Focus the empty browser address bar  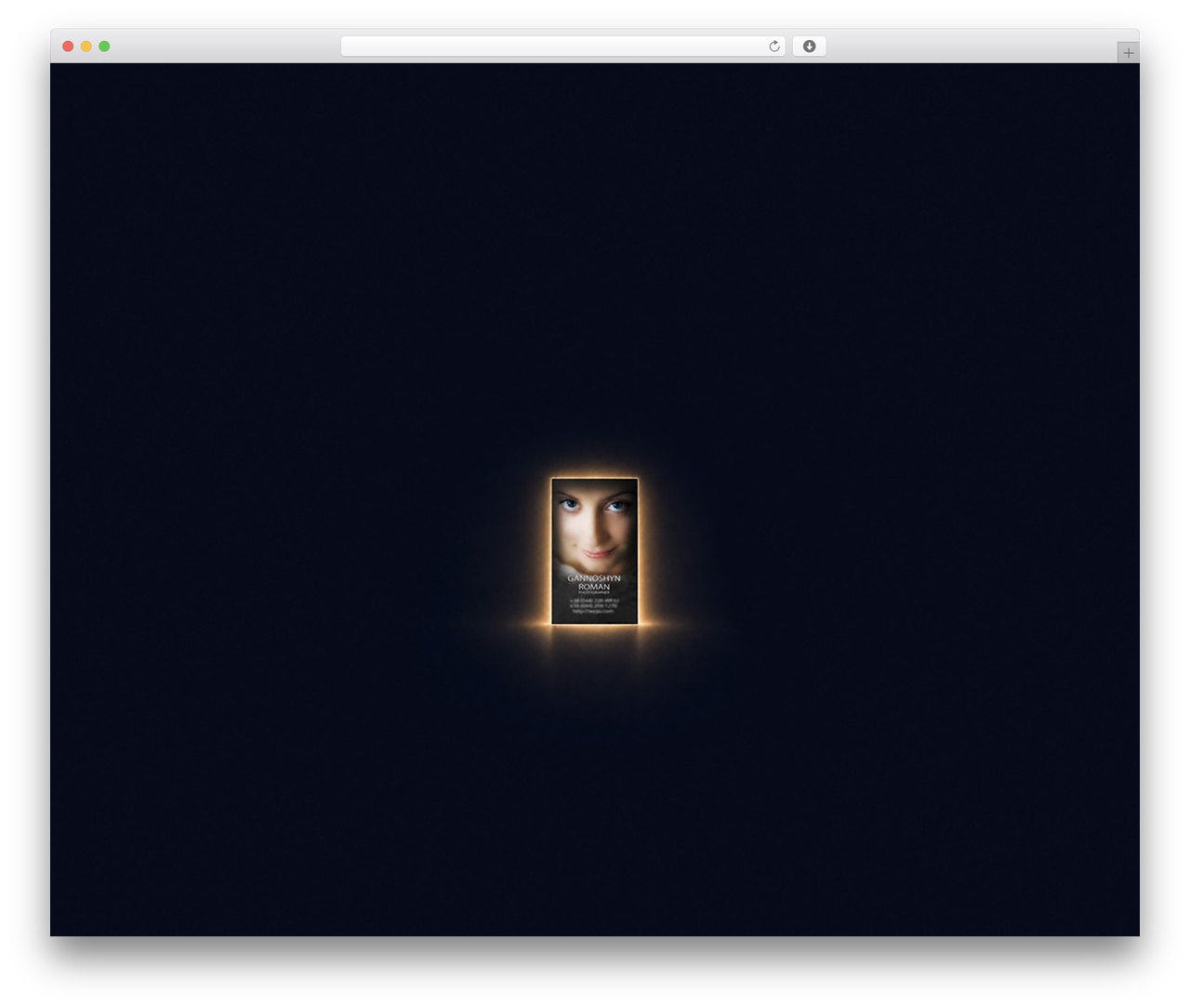click(x=562, y=46)
